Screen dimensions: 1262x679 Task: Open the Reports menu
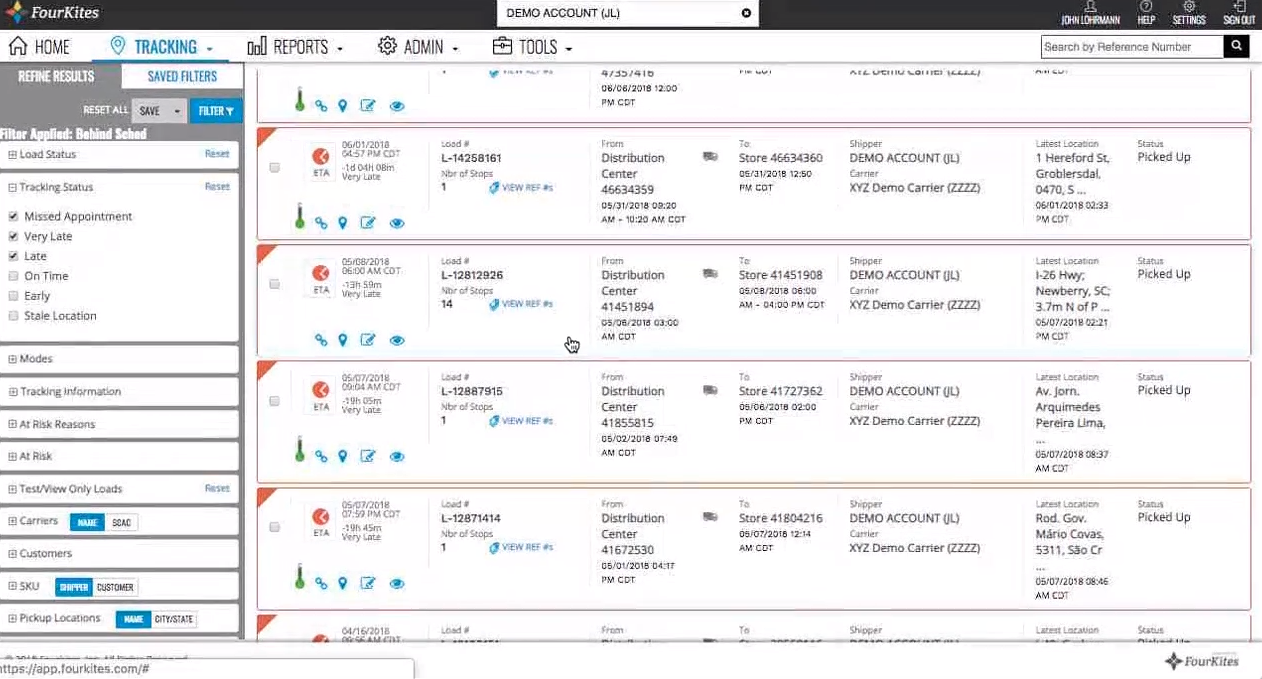[295, 47]
